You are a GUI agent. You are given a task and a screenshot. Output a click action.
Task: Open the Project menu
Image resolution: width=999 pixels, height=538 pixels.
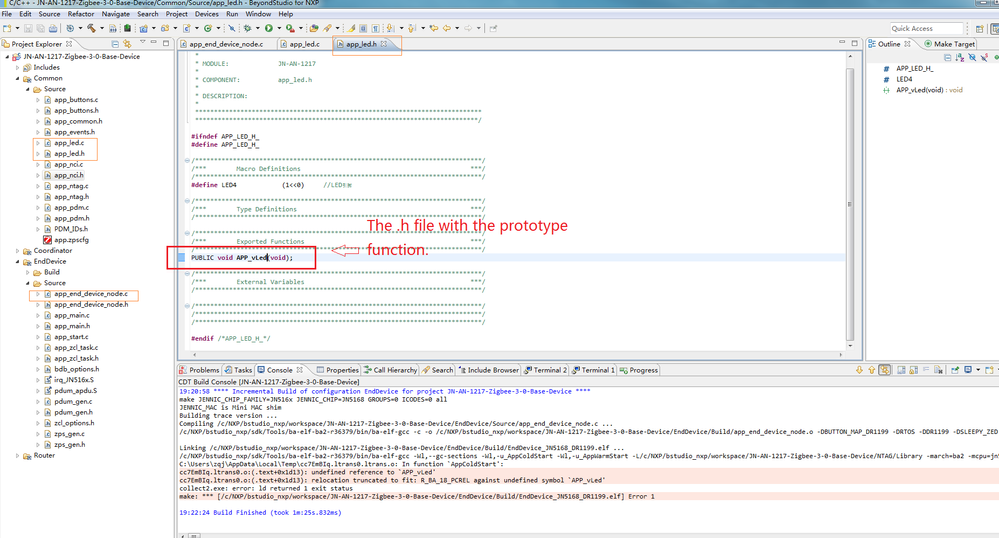(176, 14)
